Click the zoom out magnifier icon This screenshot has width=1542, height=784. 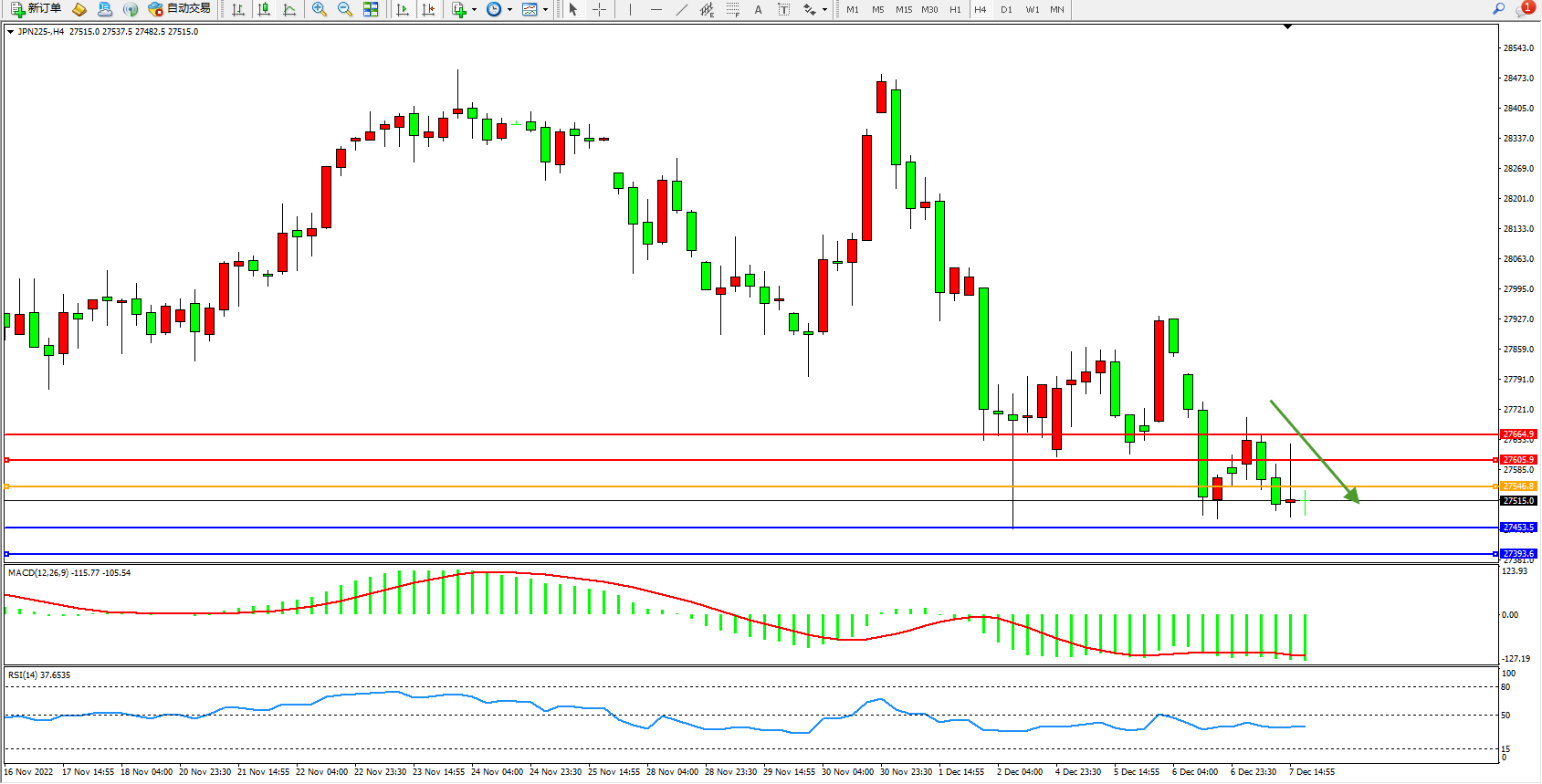(345, 9)
